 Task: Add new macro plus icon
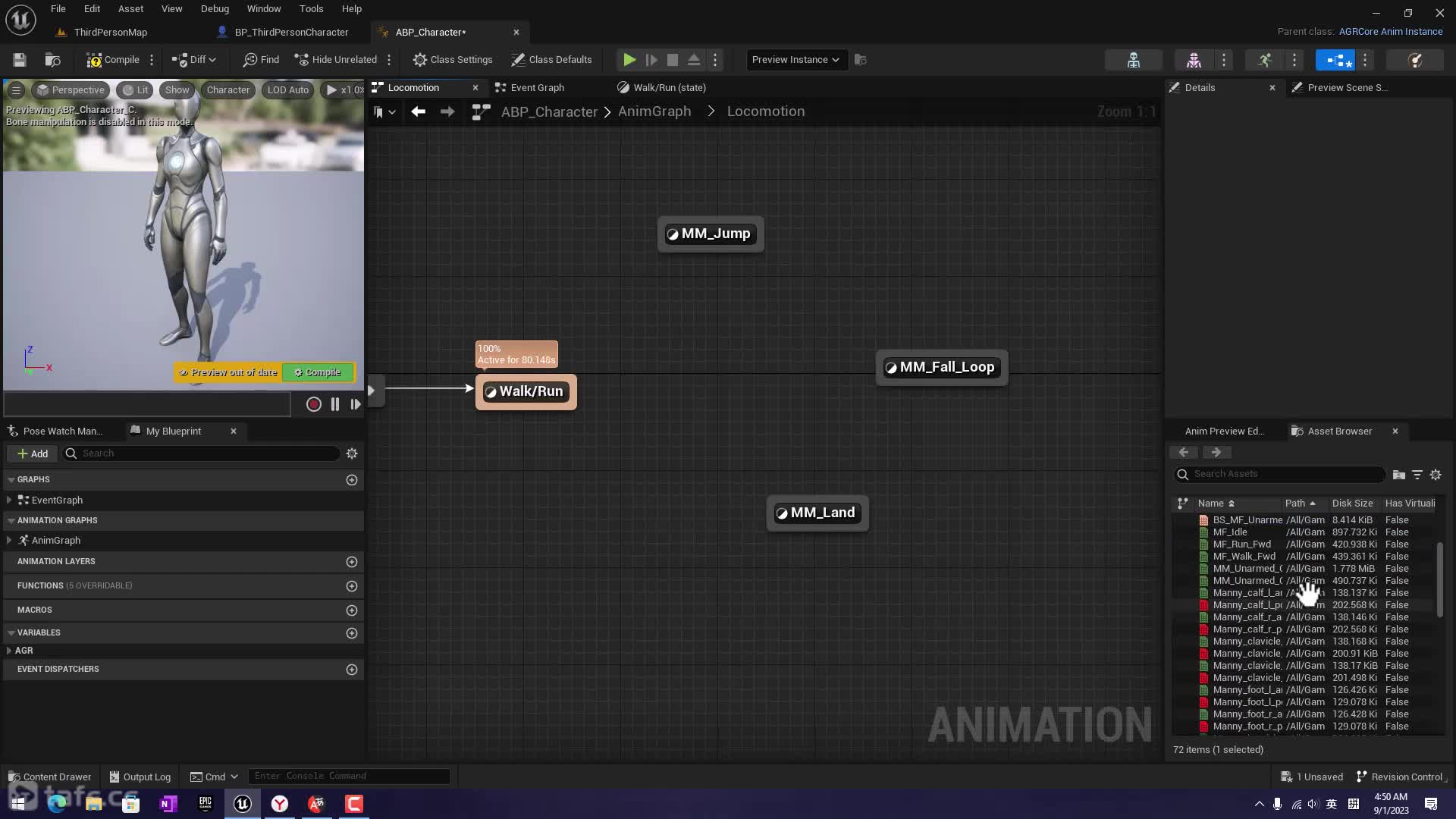[352, 610]
